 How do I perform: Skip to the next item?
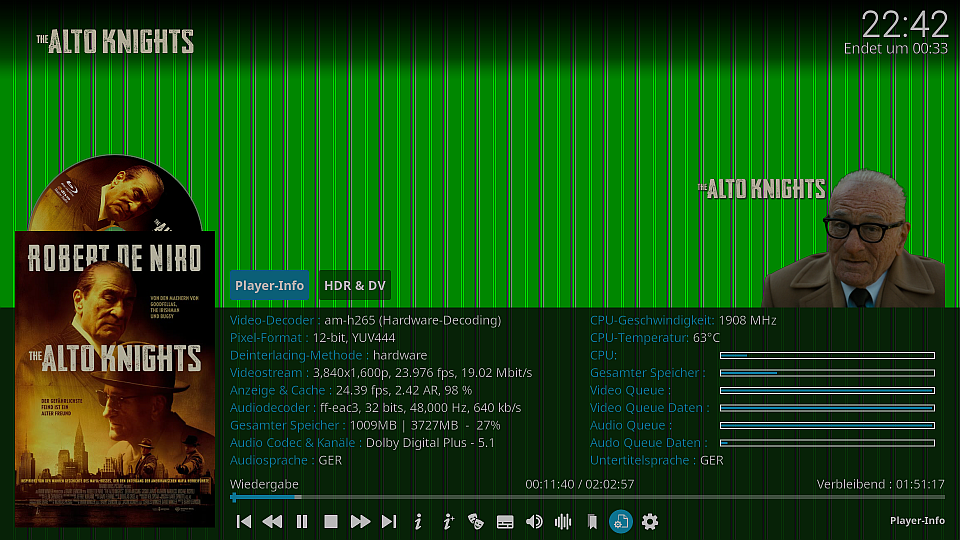click(x=389, y=522)
